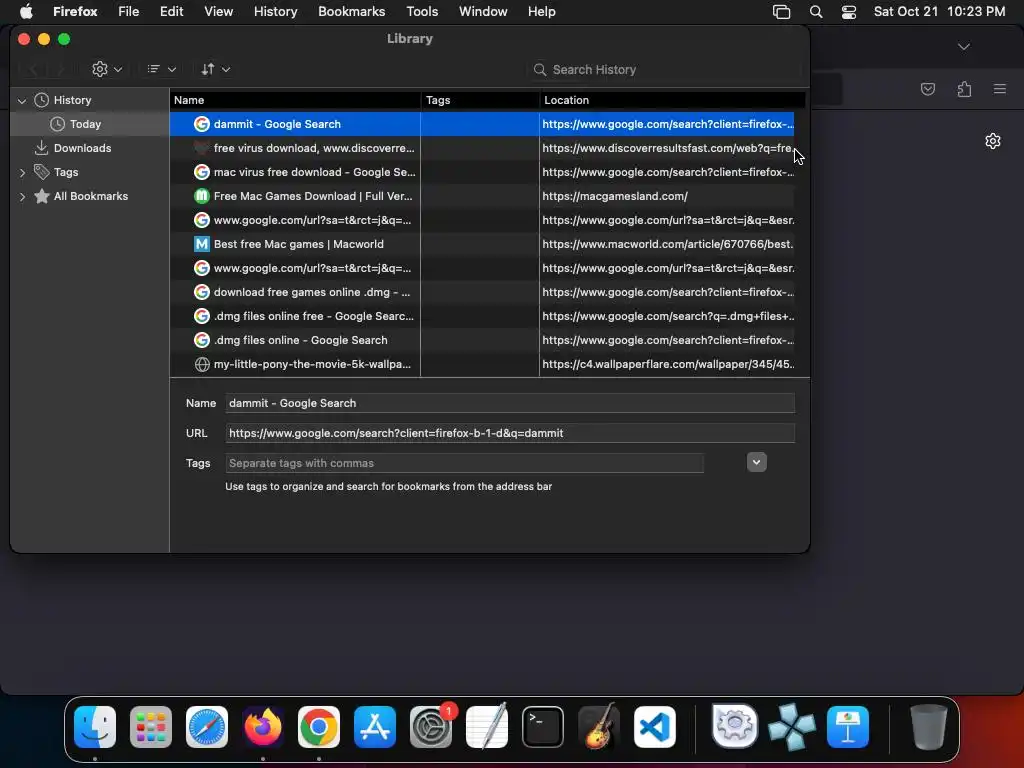Image resolution: width=1024 pixels, height=768 pixels.
Task: Select '.dmg files online - Google Search' entry
Action: tap(482, 340)
